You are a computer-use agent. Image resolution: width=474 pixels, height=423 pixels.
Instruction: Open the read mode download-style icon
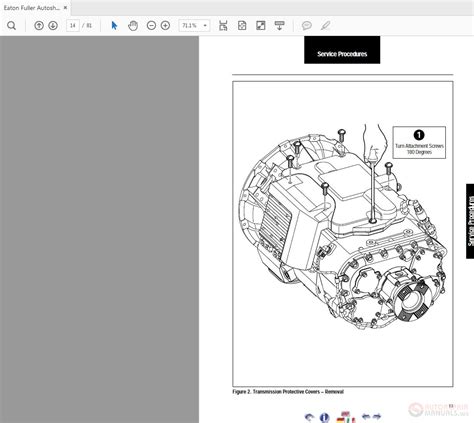[x=279, y=26]
